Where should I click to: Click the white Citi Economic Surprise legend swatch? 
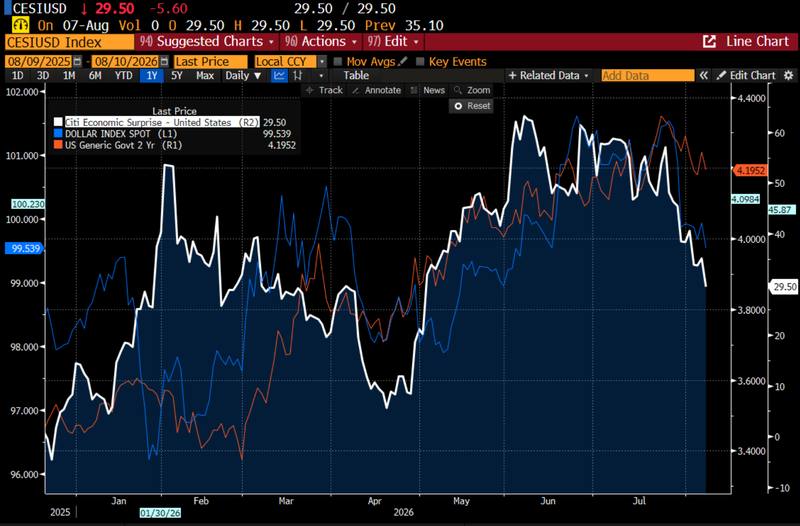click(x=58, y=122)
